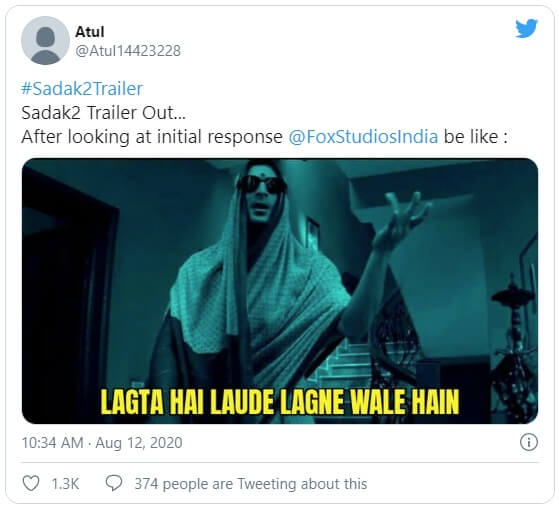This screenshot has height=508, width=559.
Task: Click the Aug 12, 2020 date
Action: click(139, 443)
